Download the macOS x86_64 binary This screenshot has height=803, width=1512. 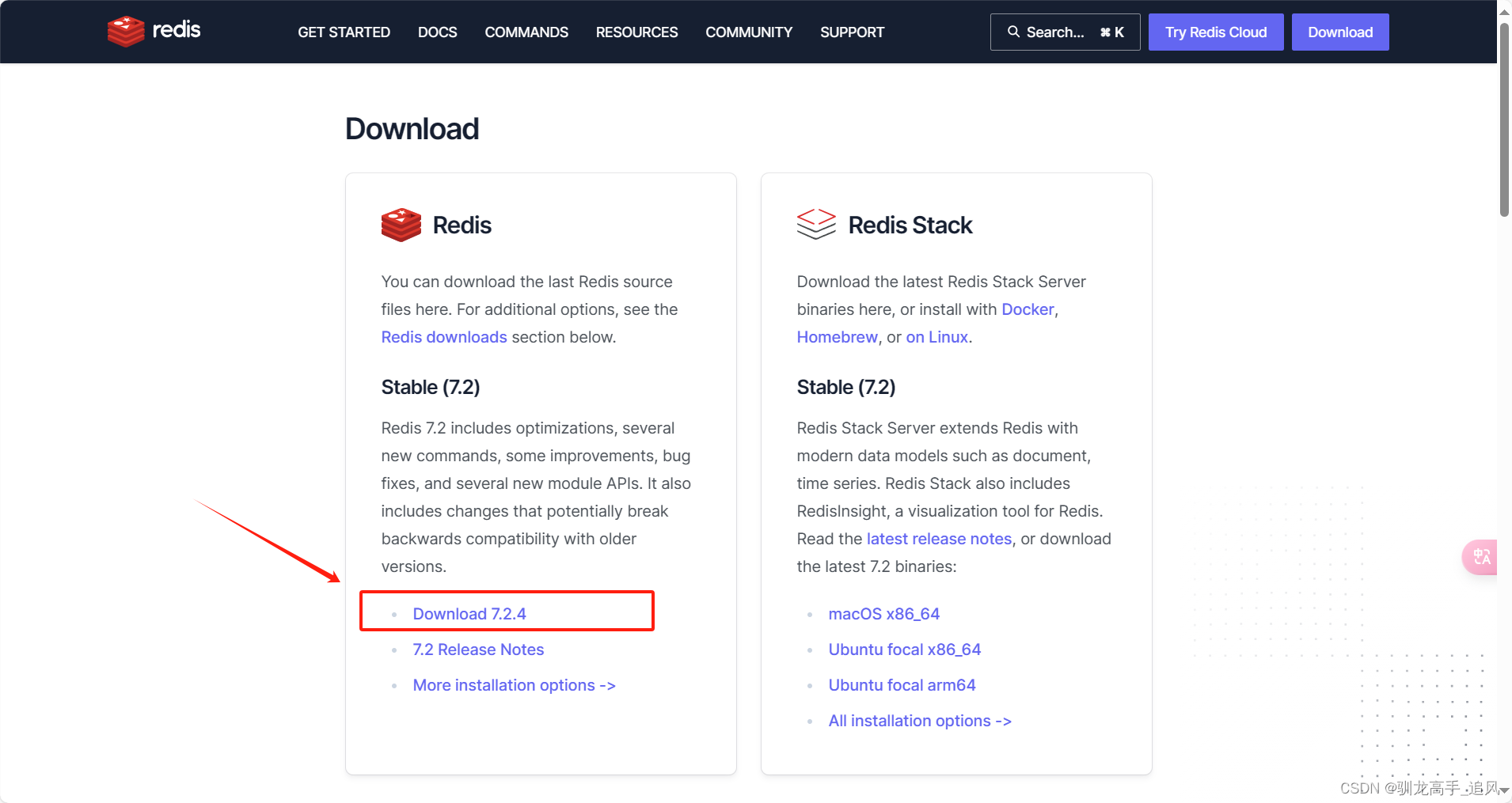[x=883, y=614]
